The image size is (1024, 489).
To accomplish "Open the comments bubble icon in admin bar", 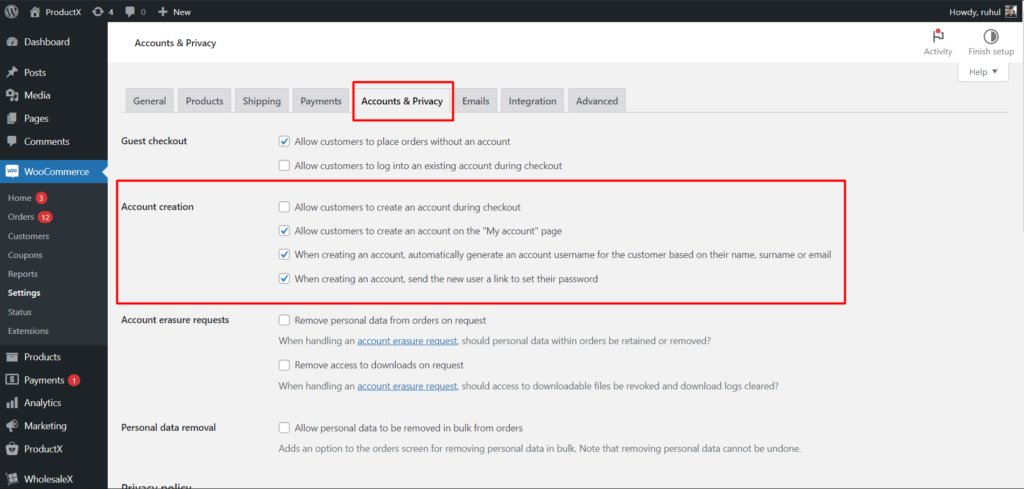I will point(130,12).
